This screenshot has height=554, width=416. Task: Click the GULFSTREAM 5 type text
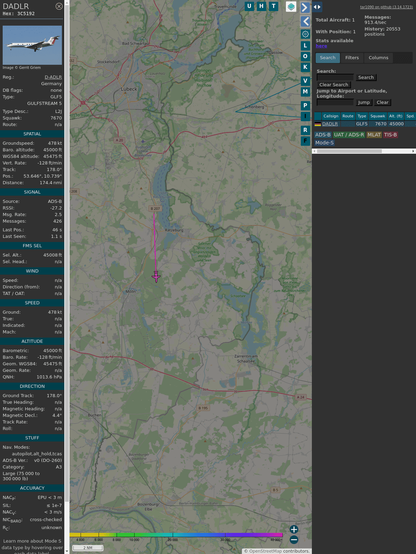tap(44, 103)
